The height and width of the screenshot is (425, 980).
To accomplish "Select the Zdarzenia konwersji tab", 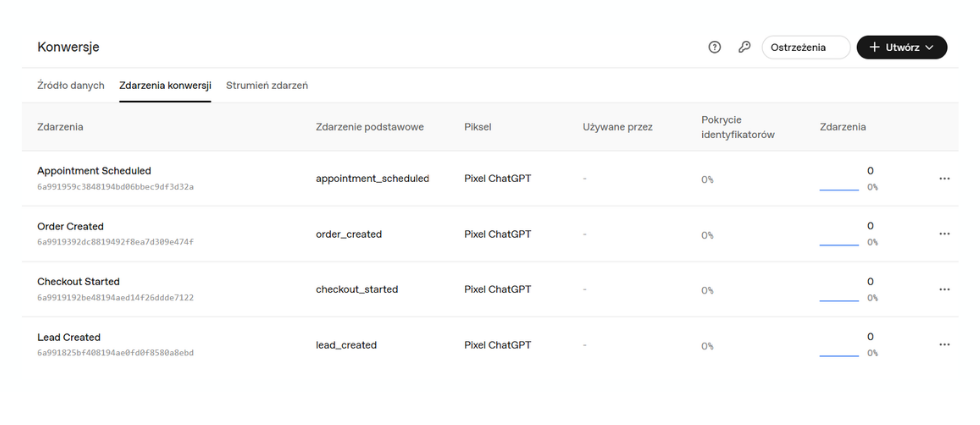I will [165, 86].
